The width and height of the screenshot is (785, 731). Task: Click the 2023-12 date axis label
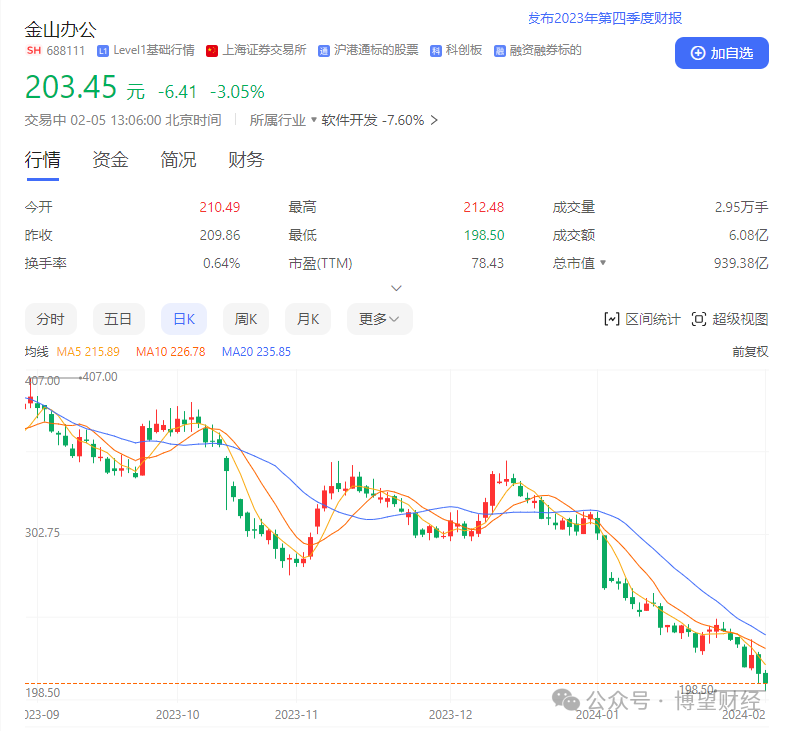pos(451,715)
